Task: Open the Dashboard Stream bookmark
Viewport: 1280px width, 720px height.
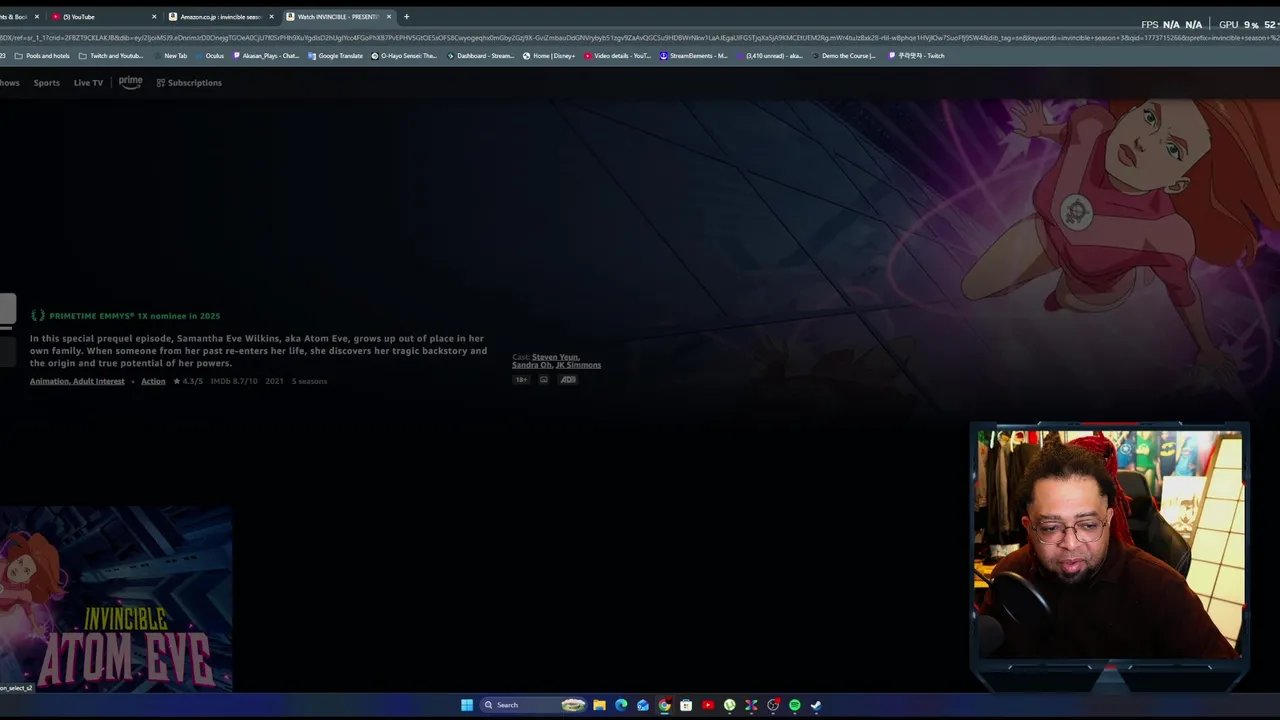Action: click(x=481, y=56)
